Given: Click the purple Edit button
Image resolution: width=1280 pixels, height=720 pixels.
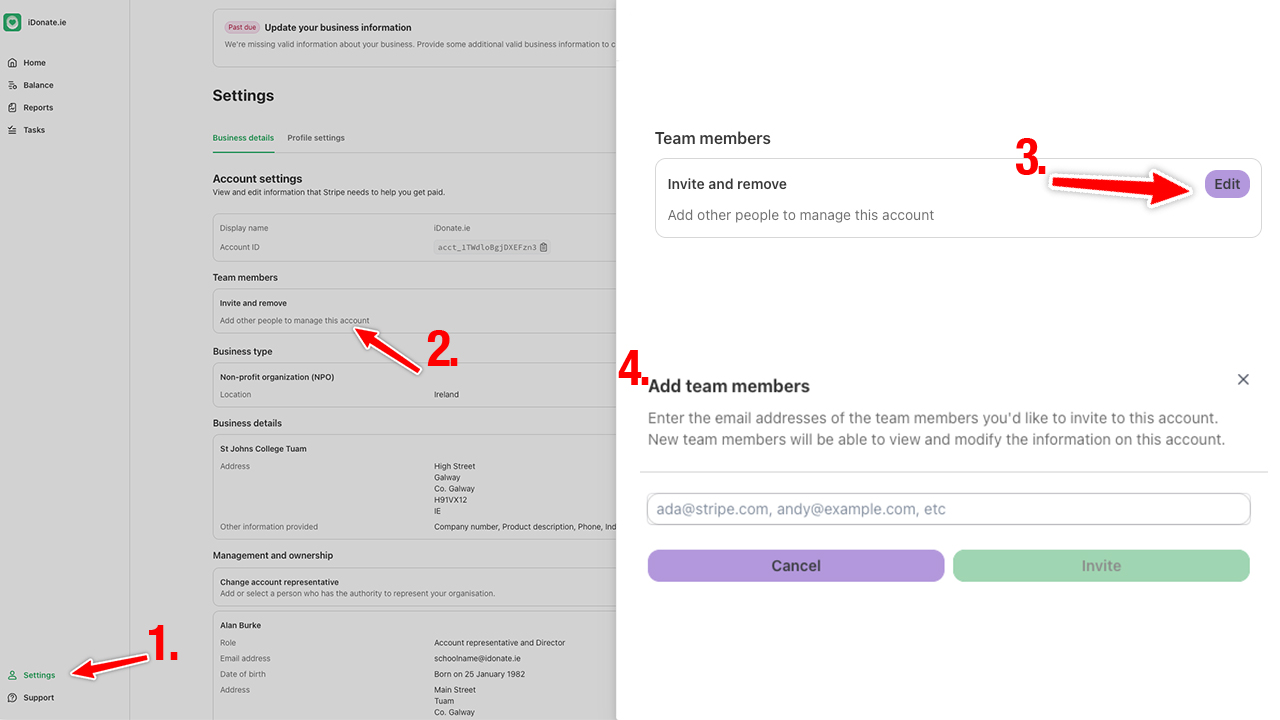Looking at the screenshot, I should (1227, 184).
